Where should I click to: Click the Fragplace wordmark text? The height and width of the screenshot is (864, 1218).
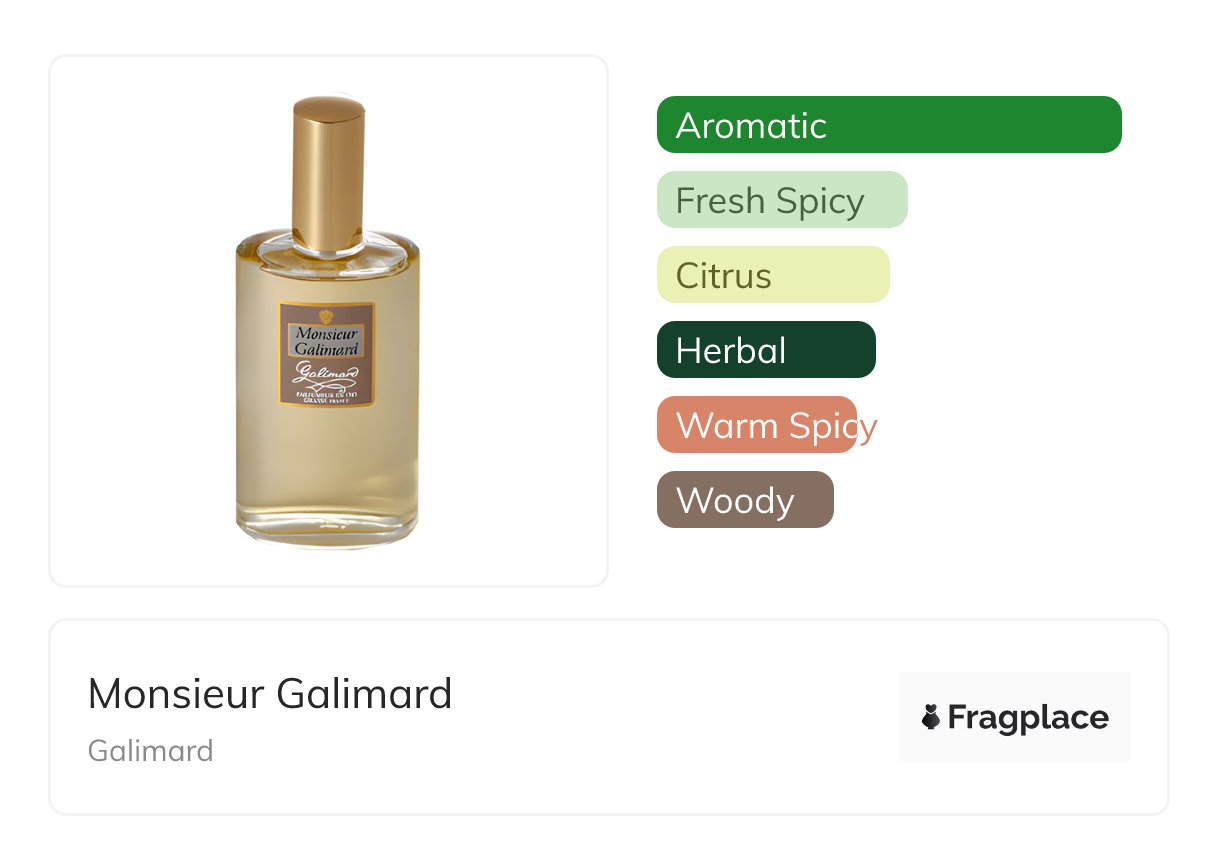(x=1028, y=718)
